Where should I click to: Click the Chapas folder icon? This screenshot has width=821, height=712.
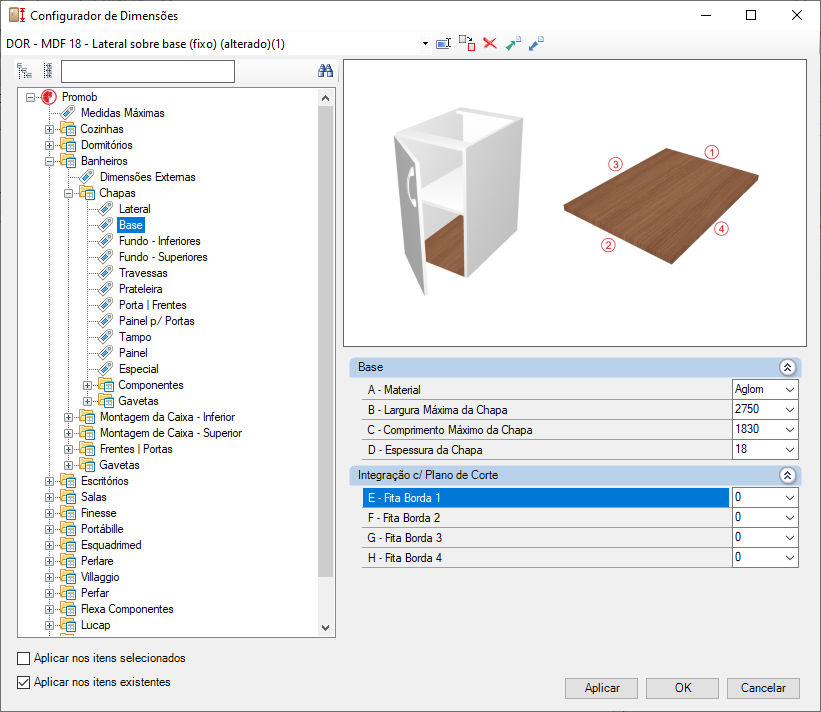(87, 193)
